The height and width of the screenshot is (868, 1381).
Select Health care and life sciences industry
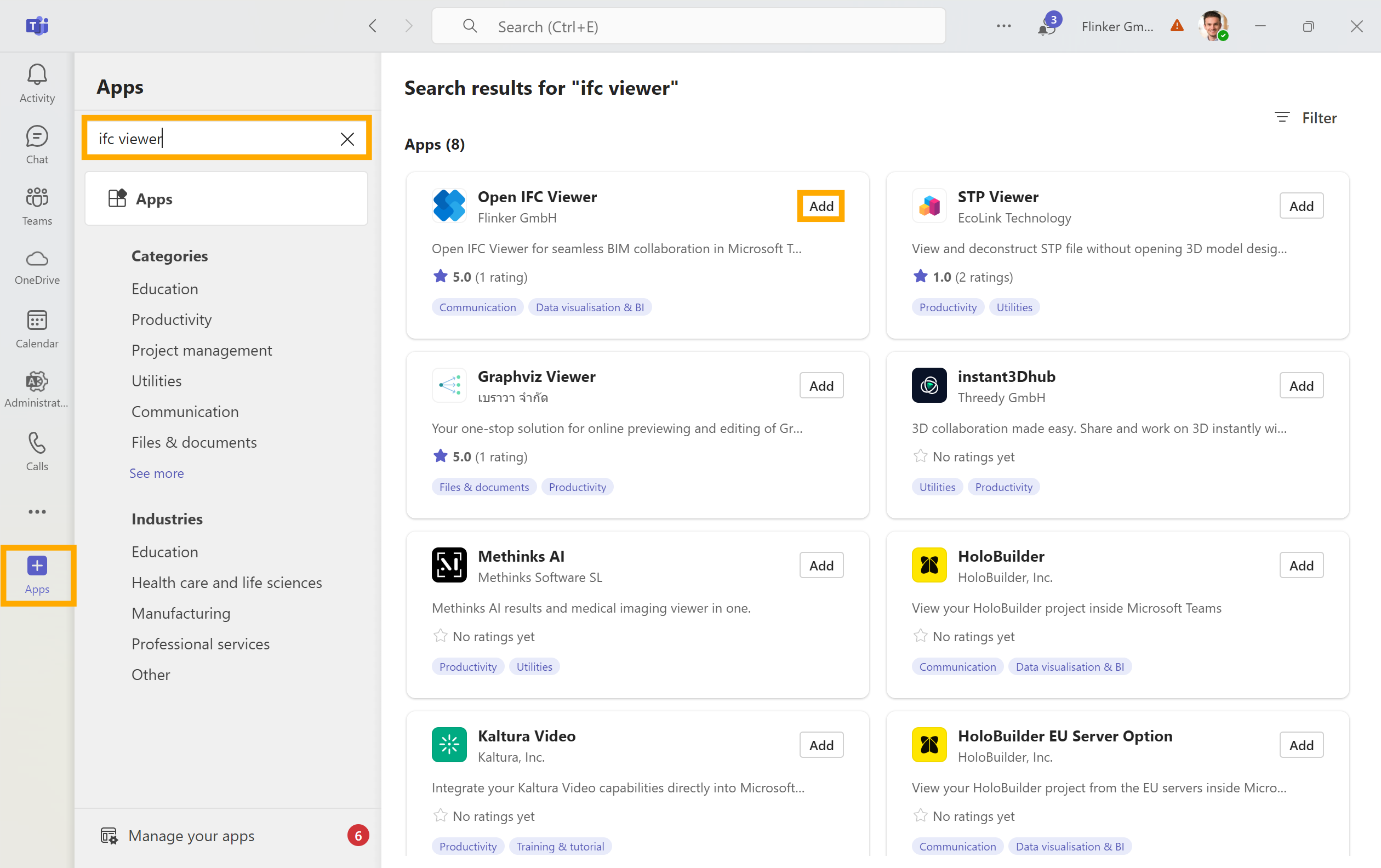(226, 582)
